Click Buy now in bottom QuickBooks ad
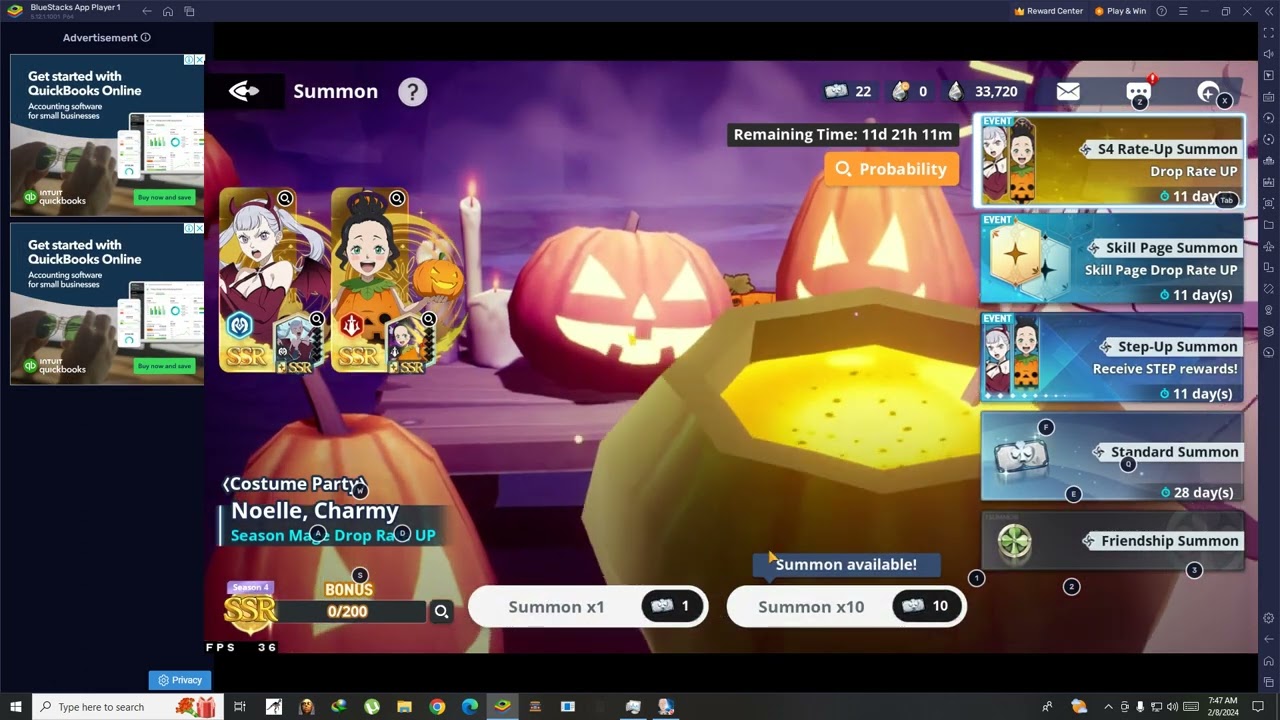The height and width of the screenshot is (720, 1280). (x=164, y=366)
